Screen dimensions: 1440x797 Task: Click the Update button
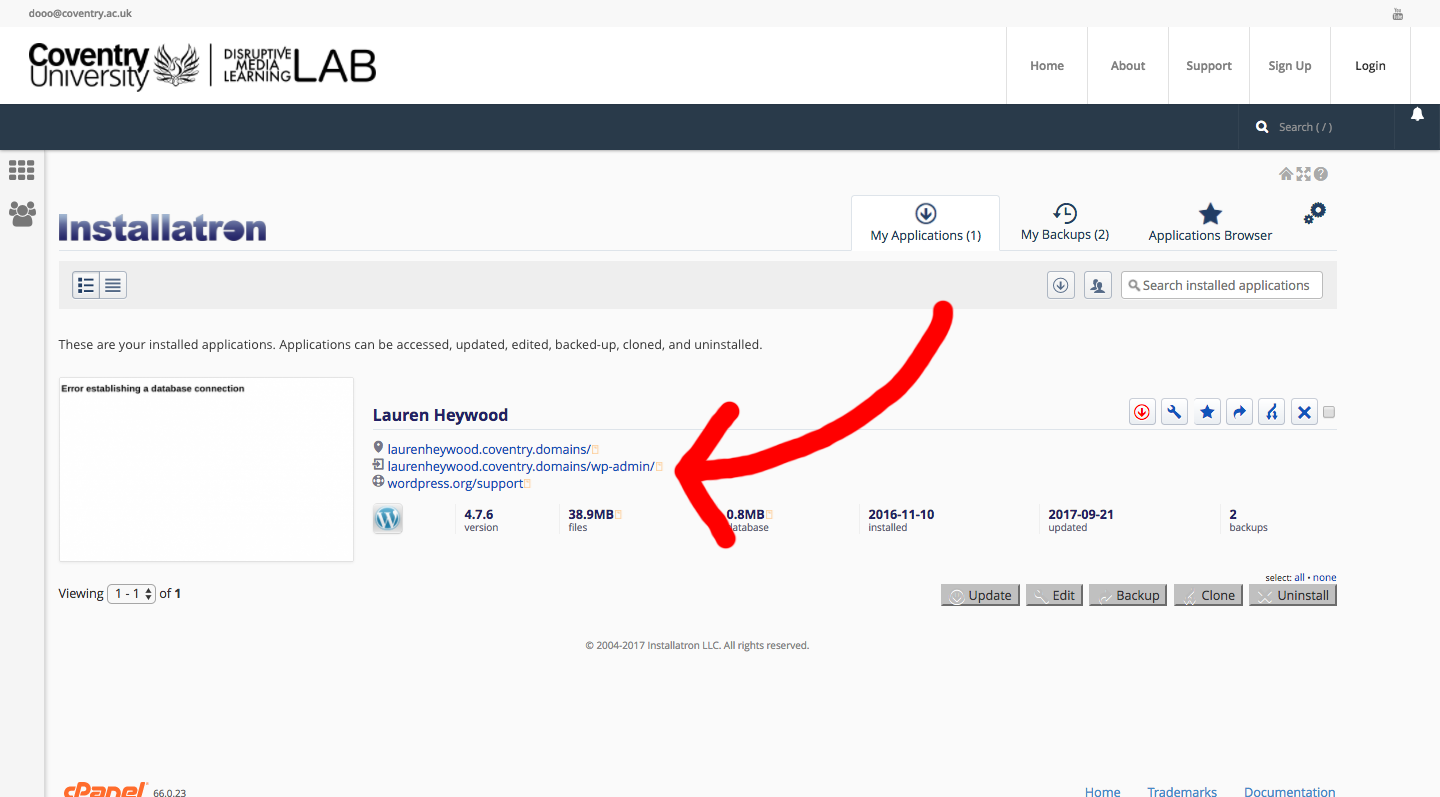click(980, 595)
